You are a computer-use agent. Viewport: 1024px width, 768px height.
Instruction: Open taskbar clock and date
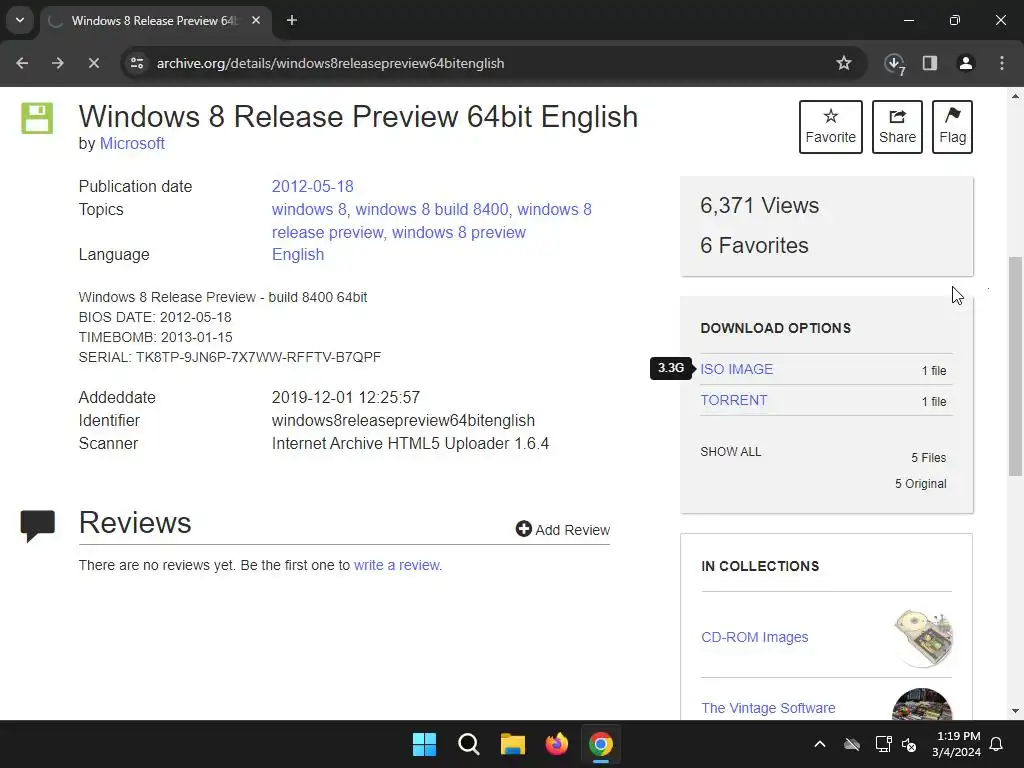[x=957, y=744]
